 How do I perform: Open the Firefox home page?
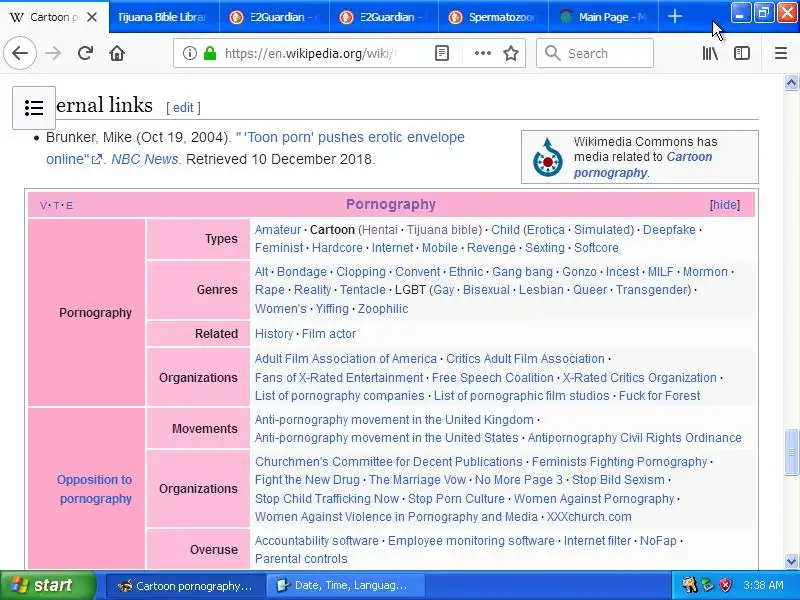click(x=117, y=53)
